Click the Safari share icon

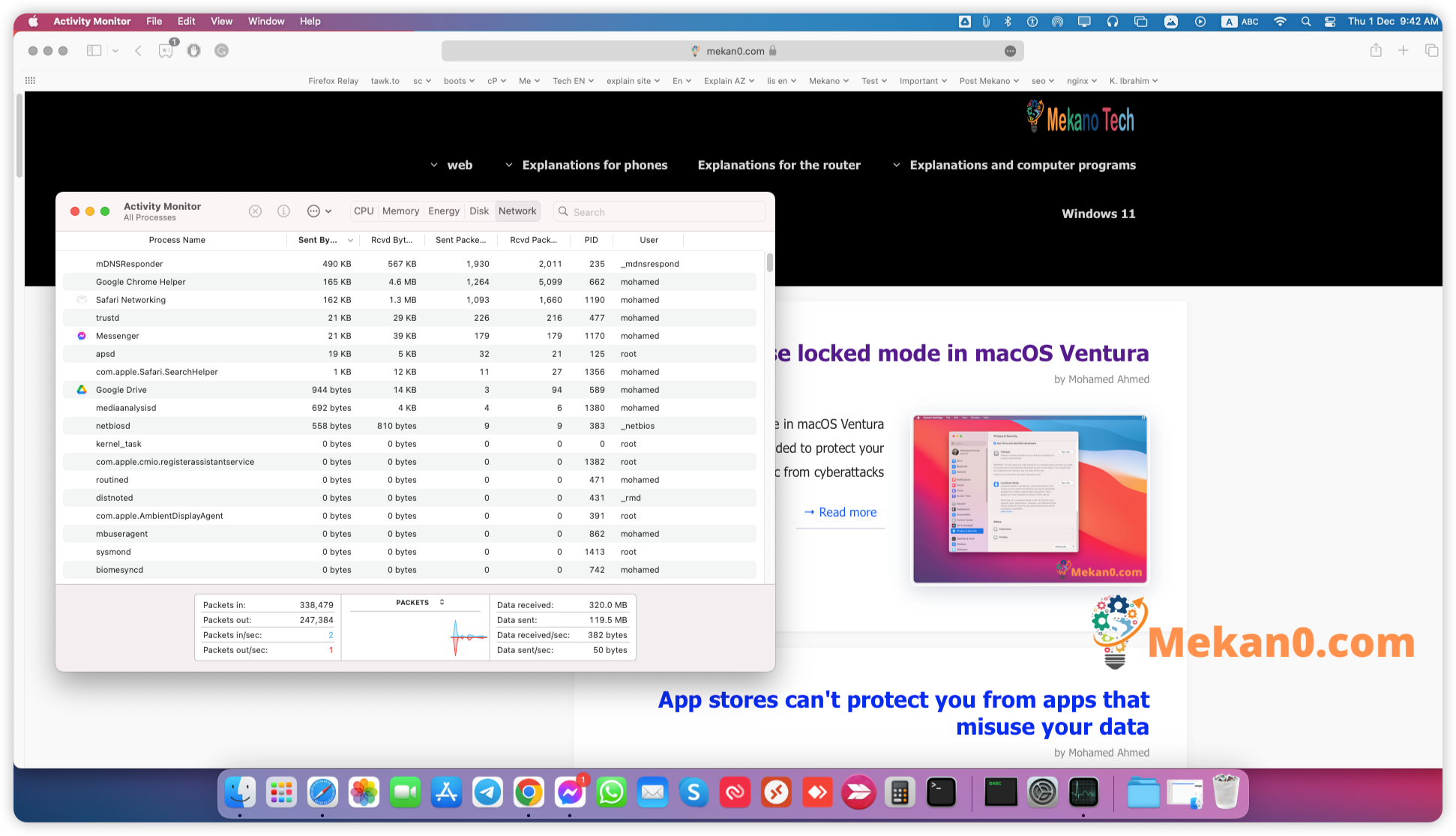tap(1376, 50)
